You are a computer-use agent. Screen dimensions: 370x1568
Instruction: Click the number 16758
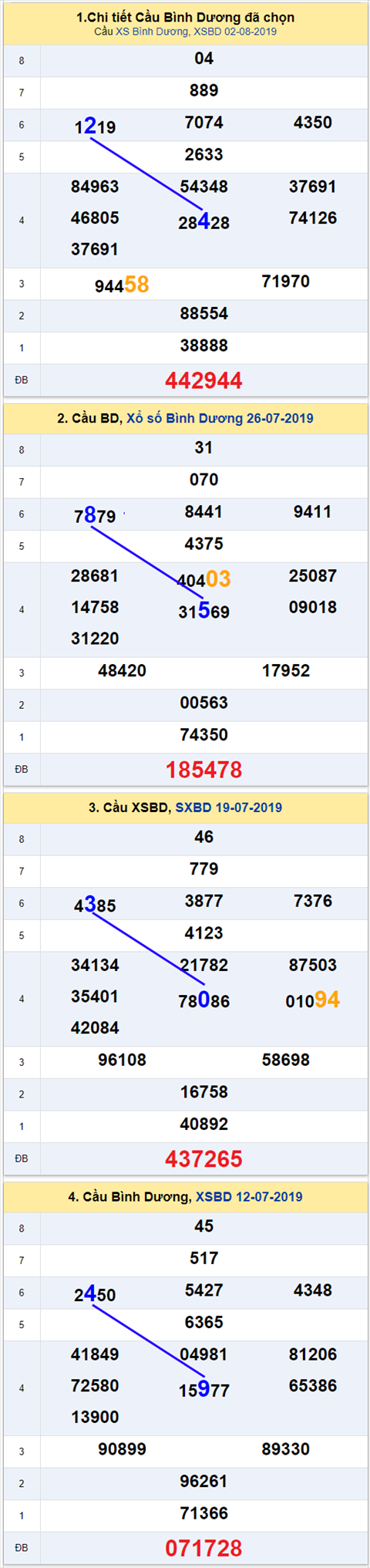point(203,1093)
